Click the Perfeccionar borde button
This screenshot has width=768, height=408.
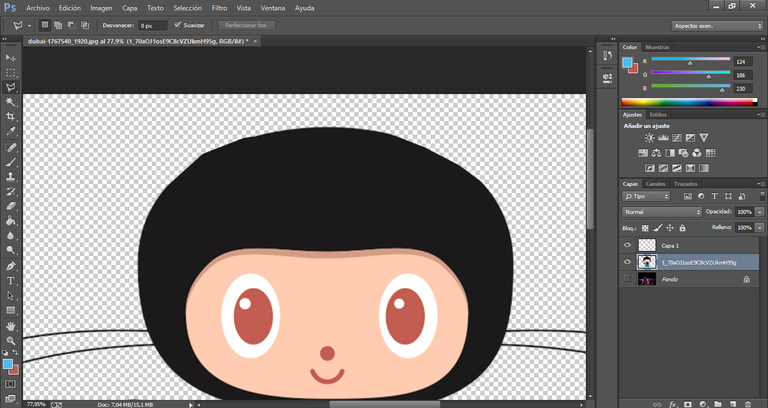click(x=247, y=24)
